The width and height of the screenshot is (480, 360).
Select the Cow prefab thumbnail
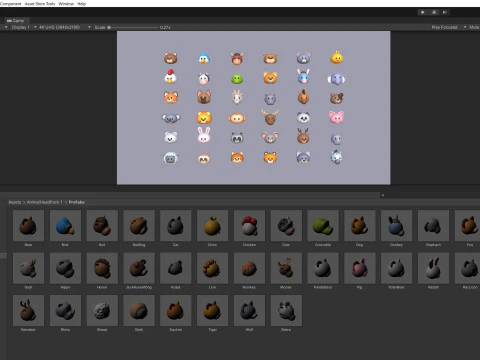click(x=286, y=226)
